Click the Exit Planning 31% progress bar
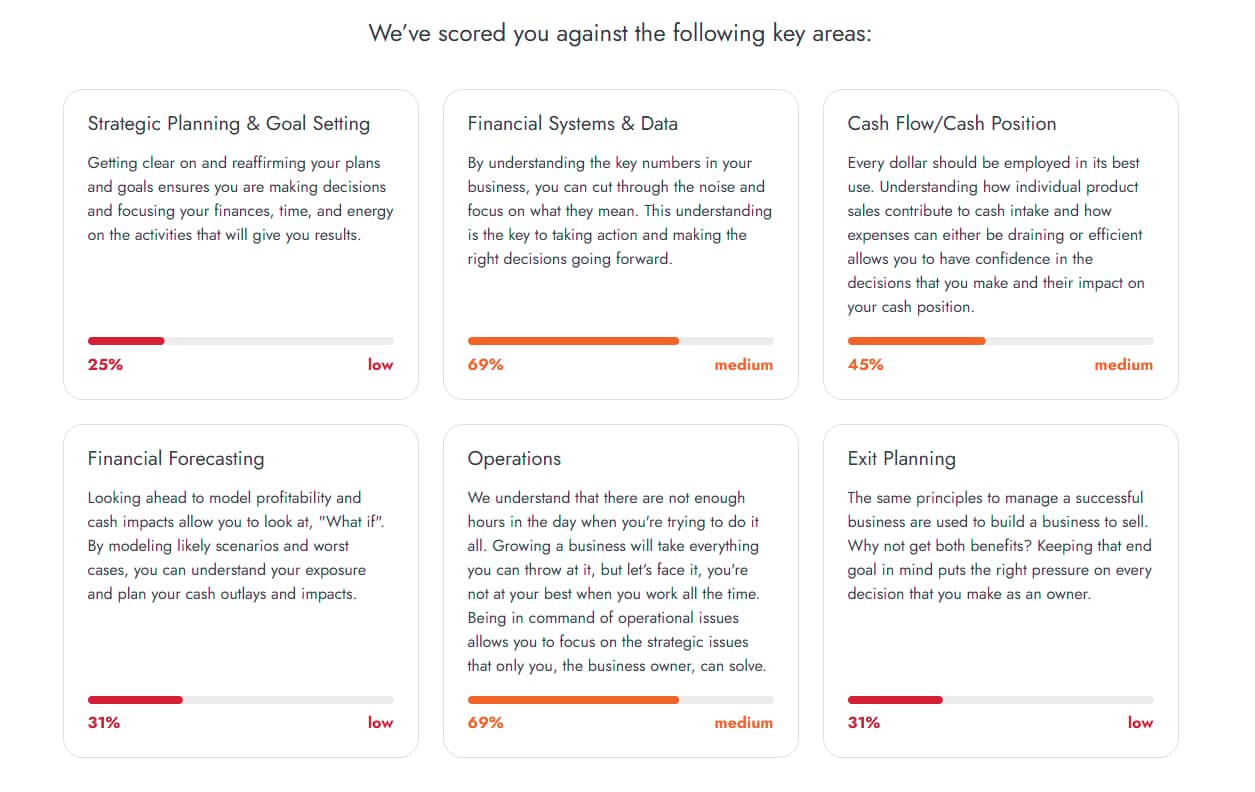This screenshot has height=792, width=1255. 1001,699
